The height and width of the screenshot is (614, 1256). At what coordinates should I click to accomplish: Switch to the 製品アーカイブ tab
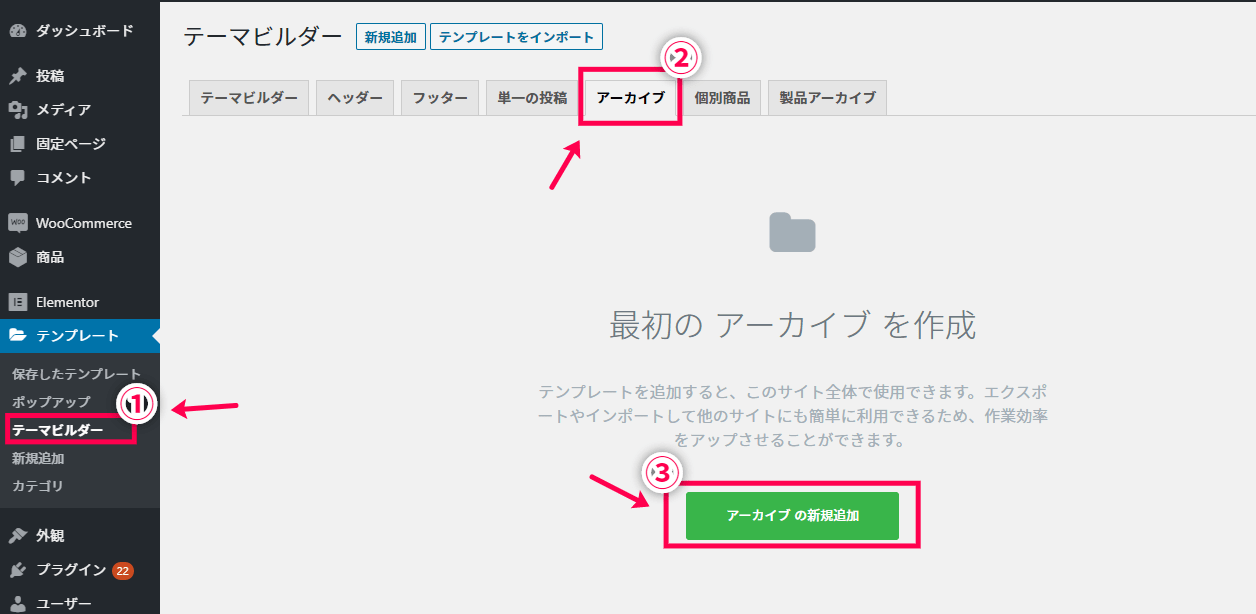(827, 98)
